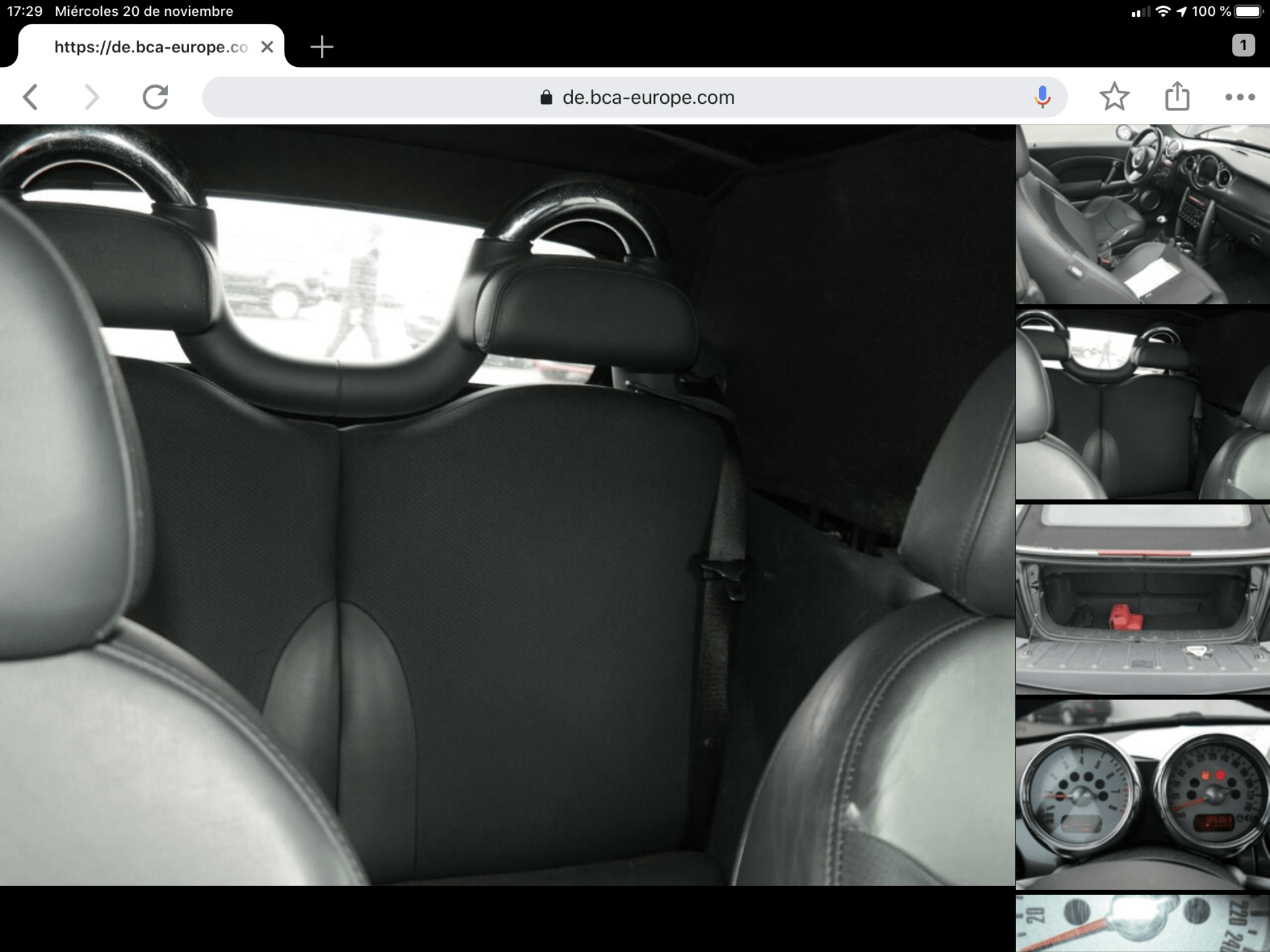Tap the padlock icon in address bar
This screenshot has width=1270, height=952.
pos(546,98)
